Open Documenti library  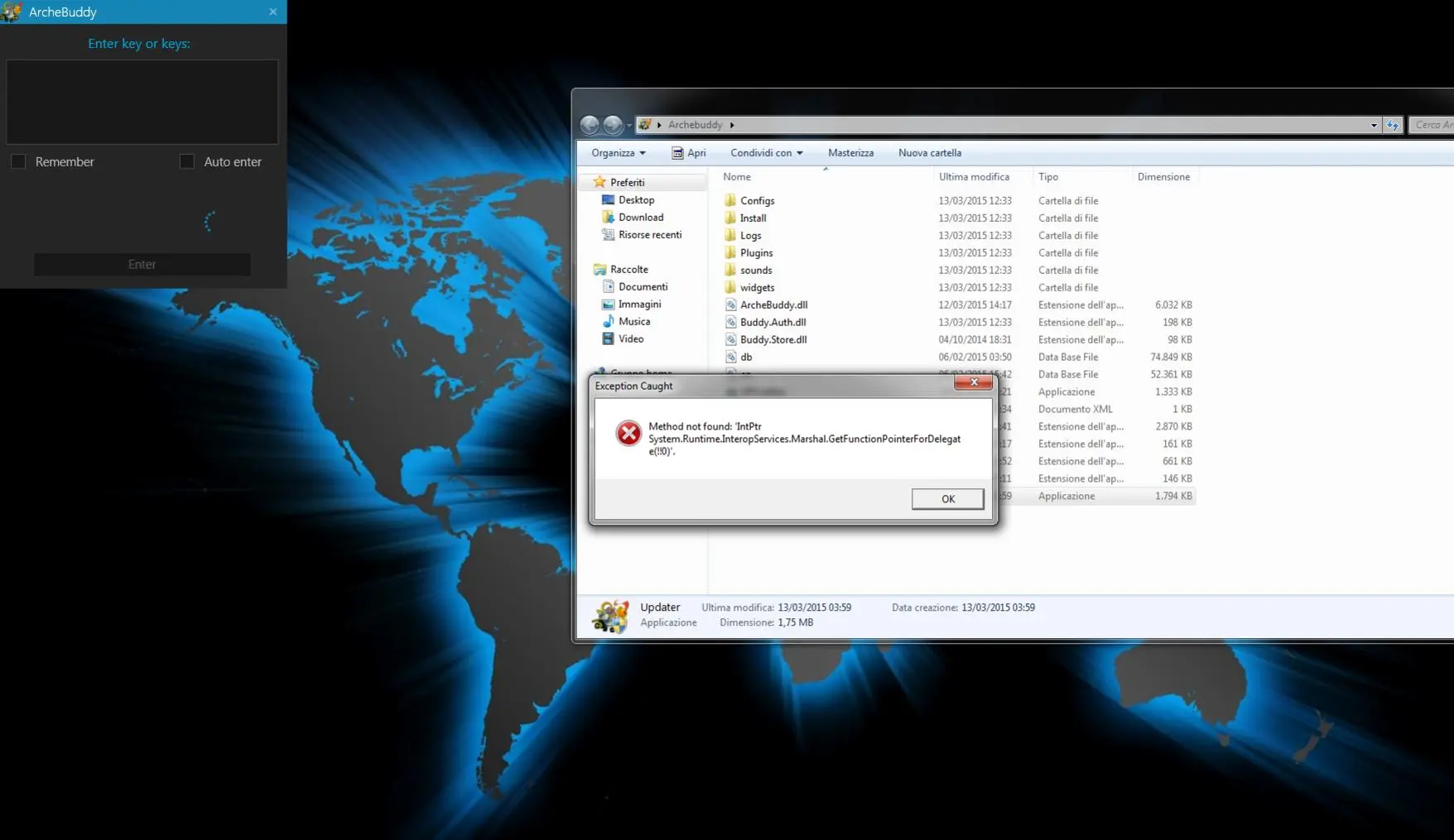(643, 286)
